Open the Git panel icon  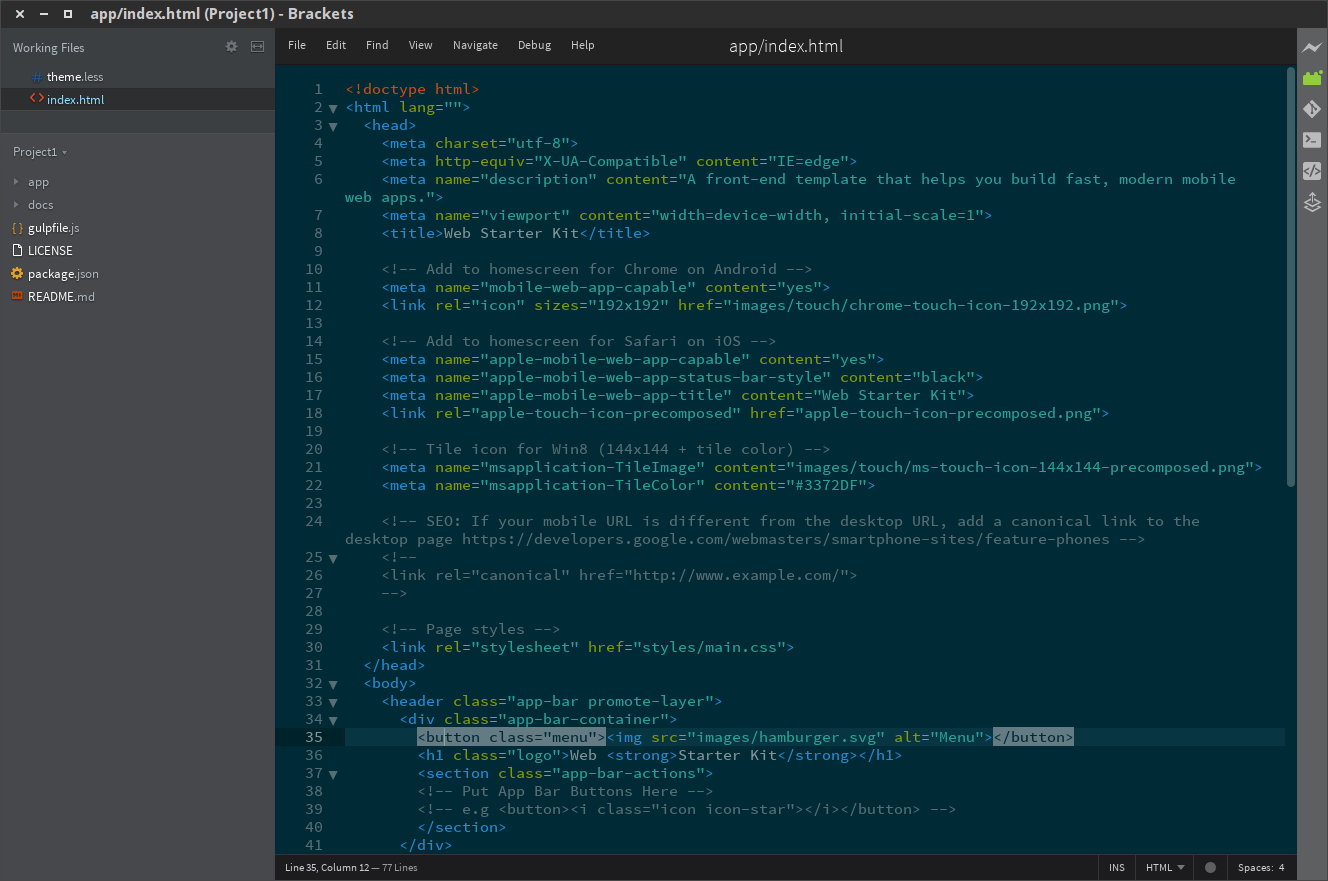click(x=1312, y=109)
